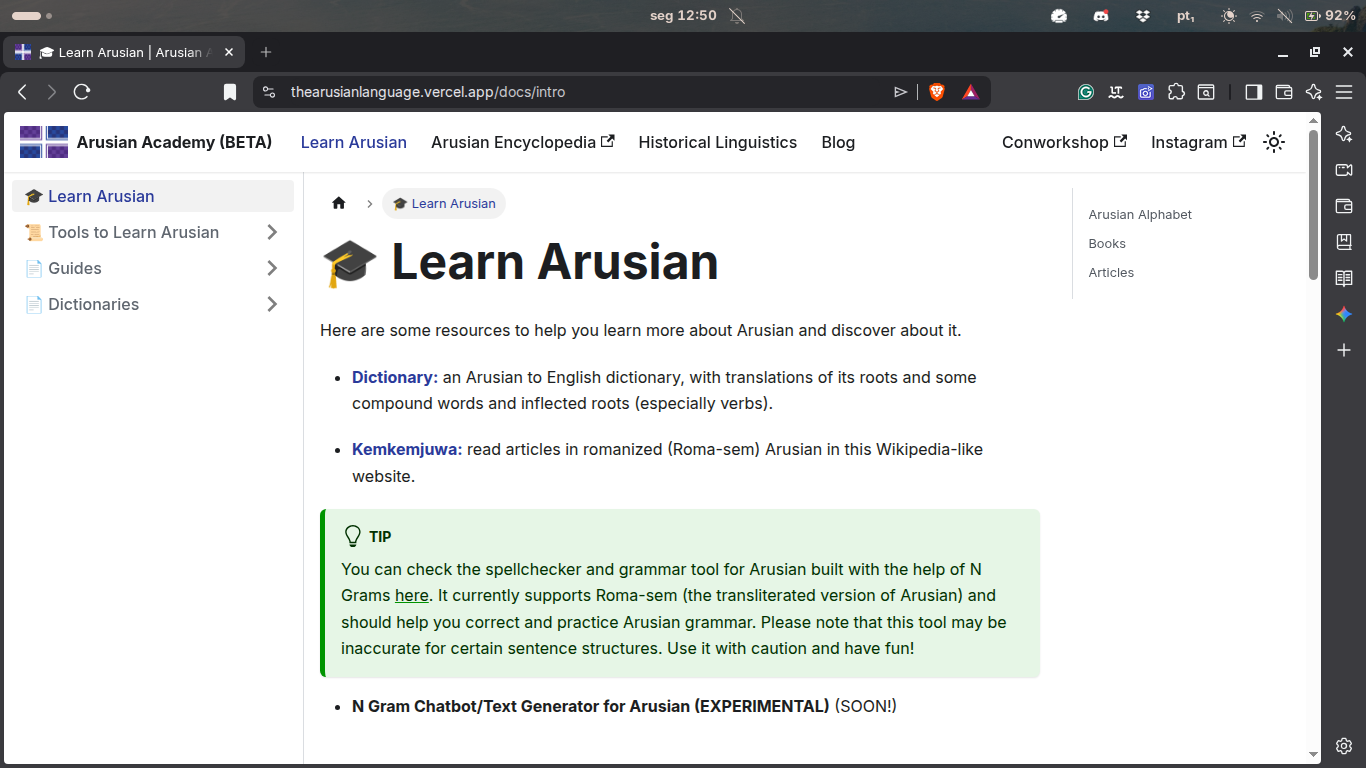Viewport: 1366px width, 768px height.
Task: Toggle the browser side panel icon
Action: pos(1253,92)
